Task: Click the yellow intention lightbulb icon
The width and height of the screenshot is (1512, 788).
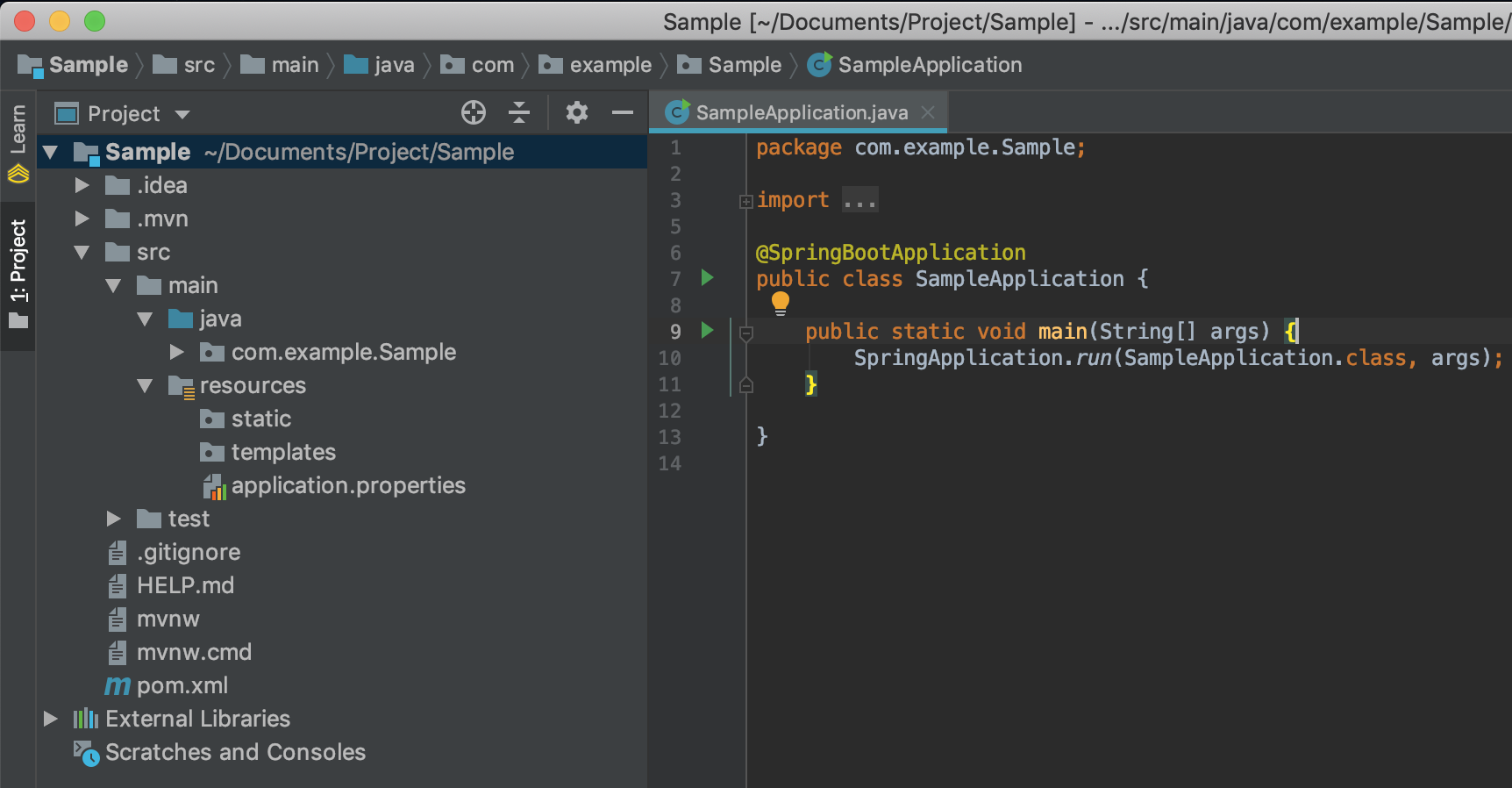Action: coord(780,304)
